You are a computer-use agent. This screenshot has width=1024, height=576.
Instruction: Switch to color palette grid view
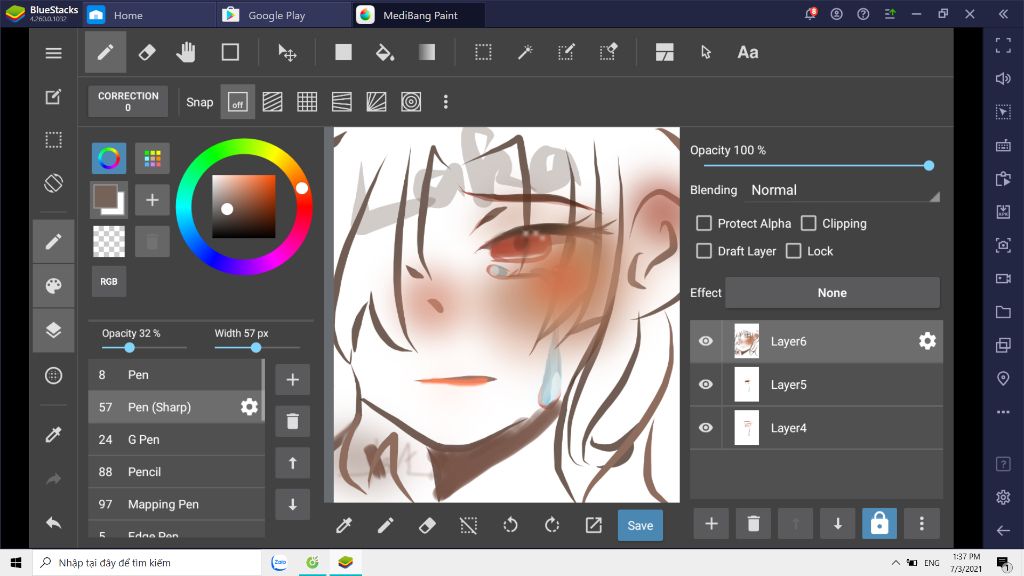152,158
